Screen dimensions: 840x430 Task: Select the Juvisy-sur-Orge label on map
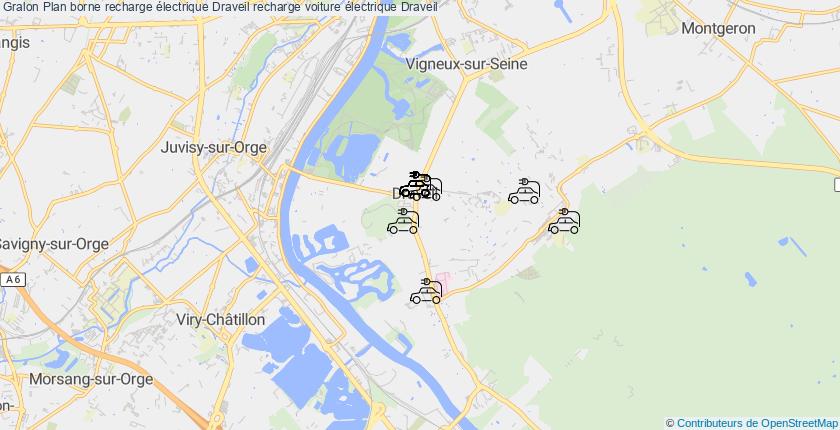tap(214, 148)
